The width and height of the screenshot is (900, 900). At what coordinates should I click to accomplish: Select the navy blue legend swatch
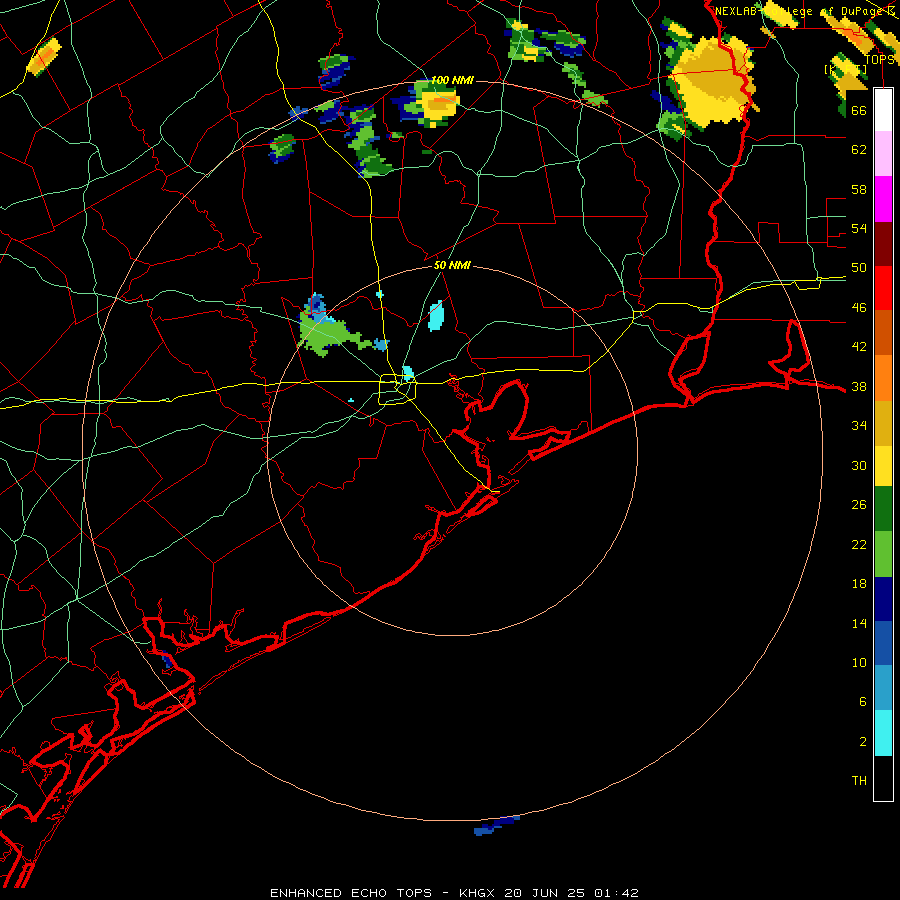pyautogui.click(x=883, y=599)
